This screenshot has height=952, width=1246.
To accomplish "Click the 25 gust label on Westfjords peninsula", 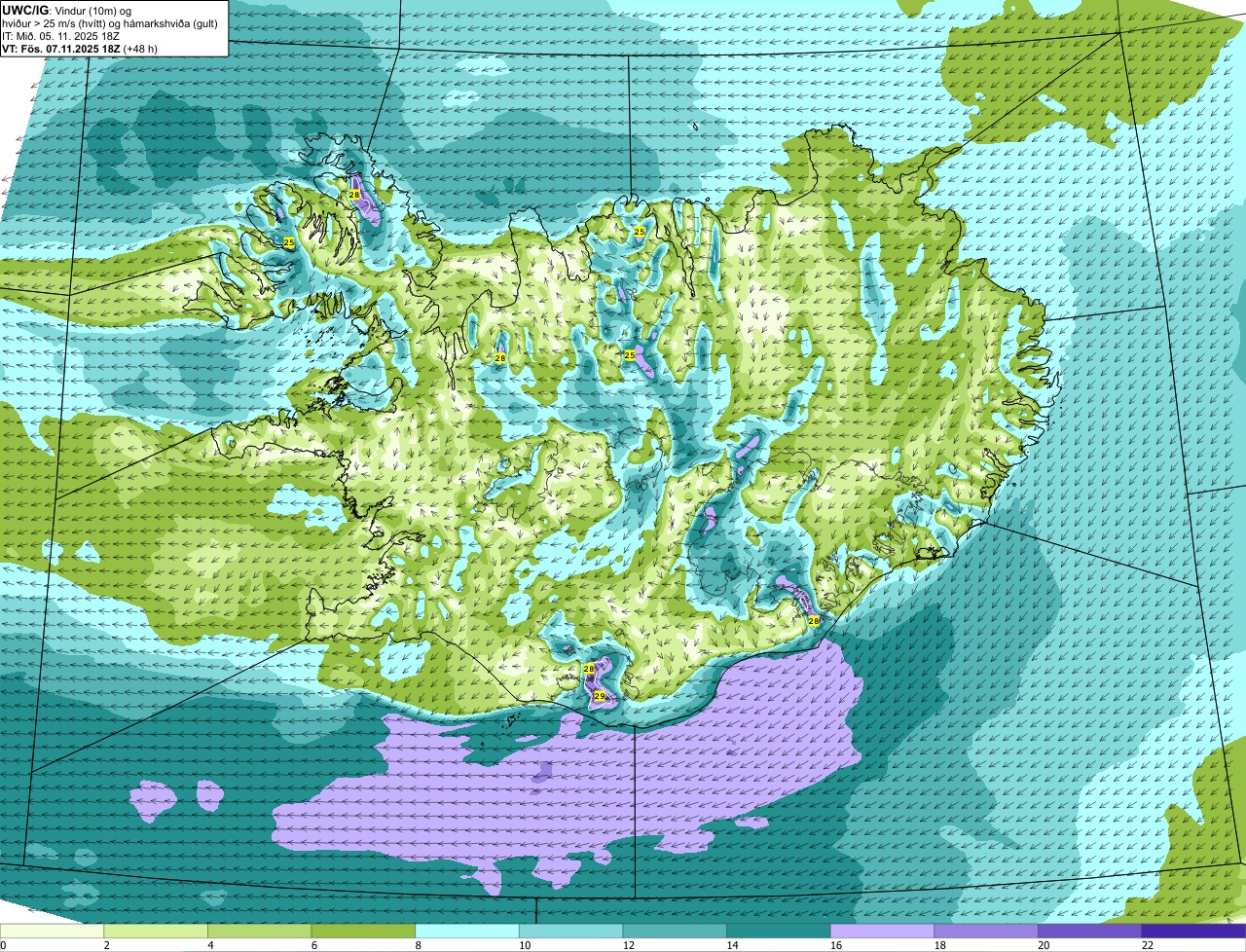I will (x=289, y=241).
